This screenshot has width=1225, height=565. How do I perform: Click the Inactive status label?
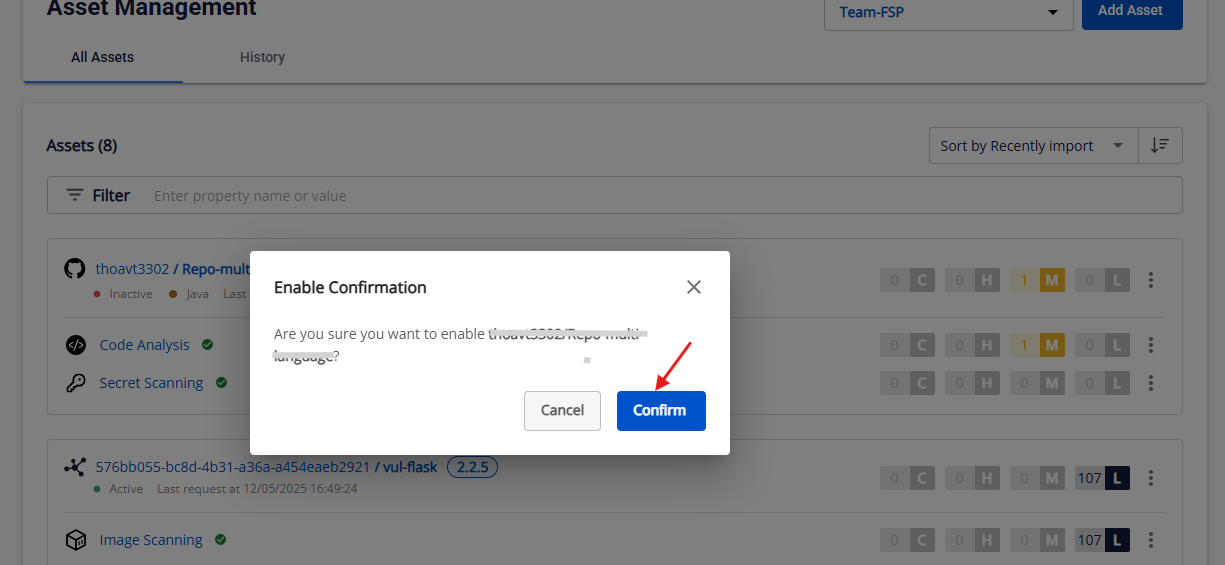(131, 294)
